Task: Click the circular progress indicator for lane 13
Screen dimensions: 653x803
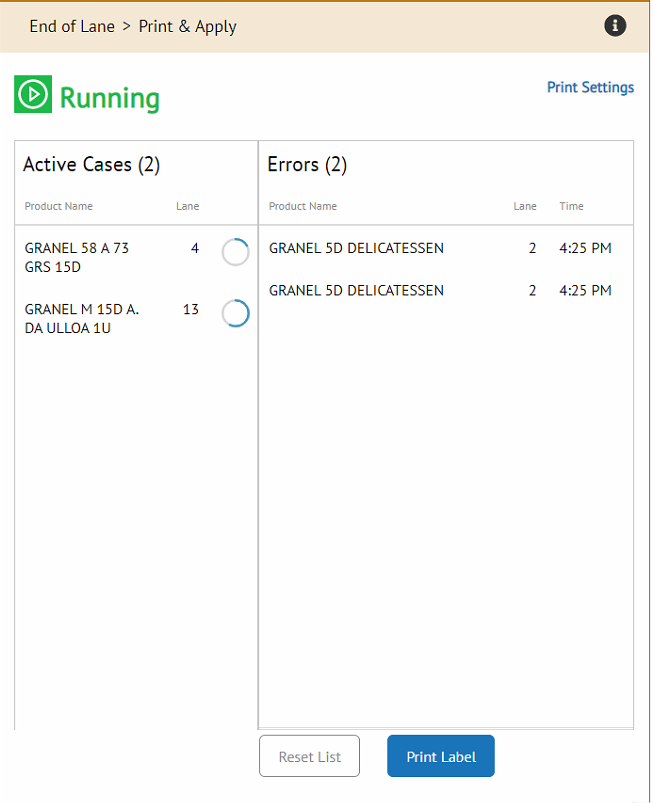Action: (x=235, y=313)
